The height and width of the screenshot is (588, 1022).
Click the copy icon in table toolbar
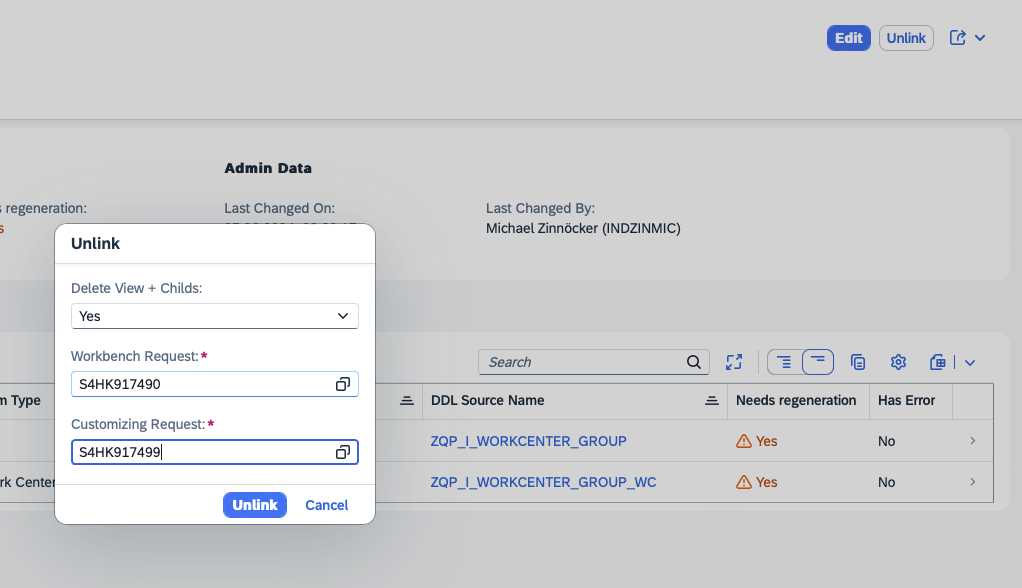click(x=858, y=362)
